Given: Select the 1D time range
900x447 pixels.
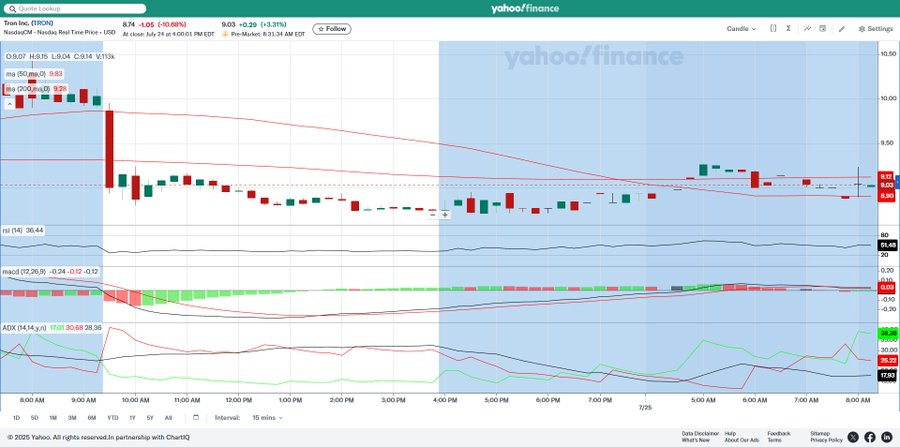Looking at the screenshot, I should (16, 418).
